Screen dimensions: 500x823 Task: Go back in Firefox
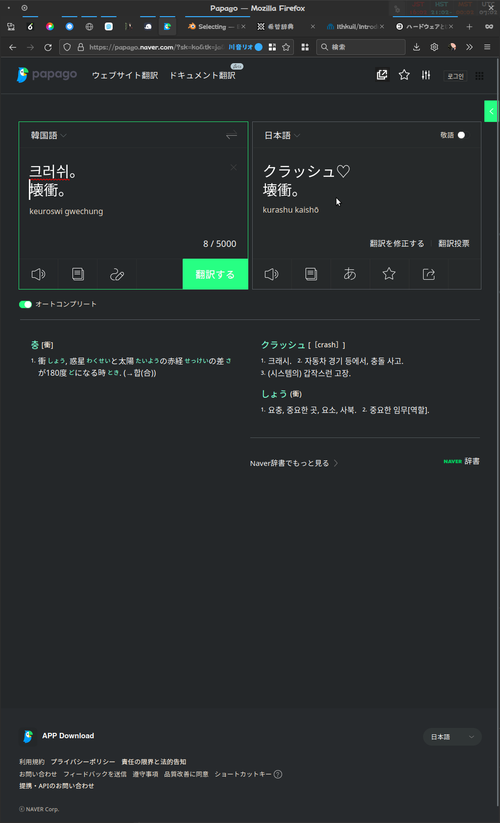(13, 47)
